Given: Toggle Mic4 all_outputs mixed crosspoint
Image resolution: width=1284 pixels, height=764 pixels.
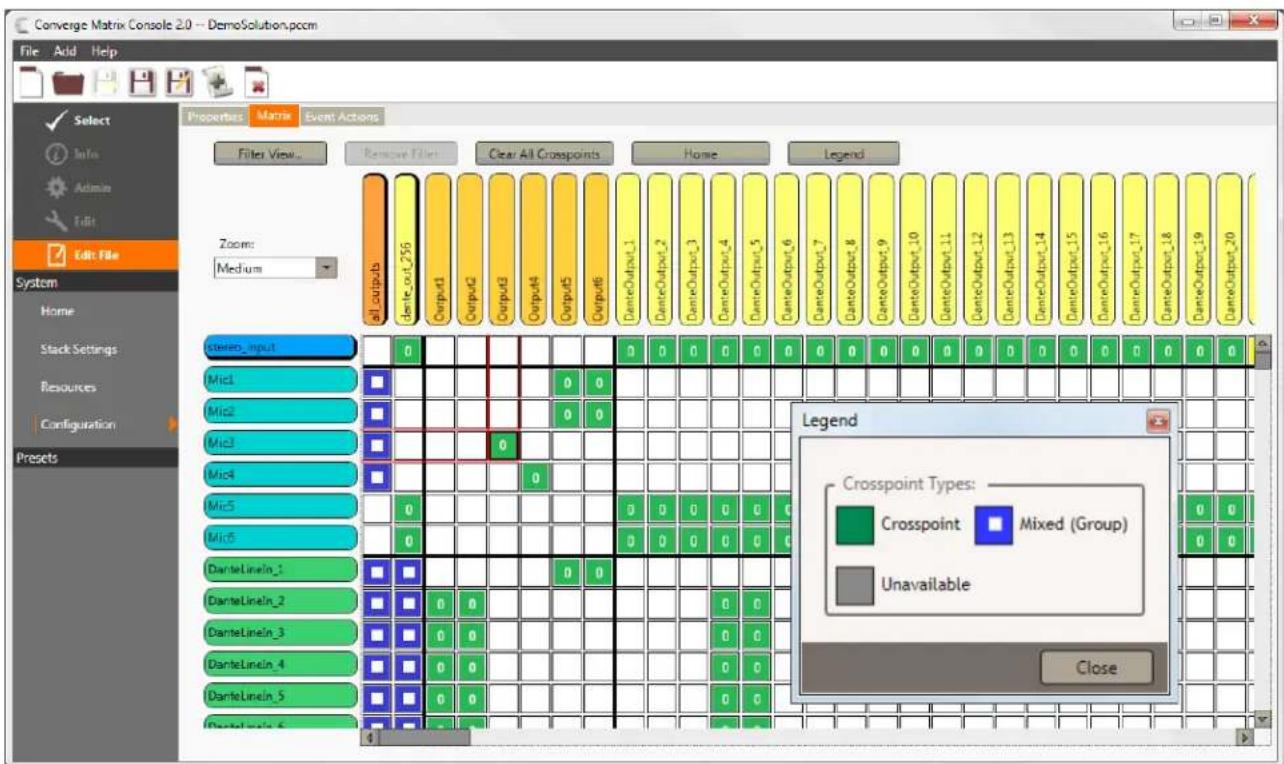Looking at the screenshot, I should coord(377,477).
